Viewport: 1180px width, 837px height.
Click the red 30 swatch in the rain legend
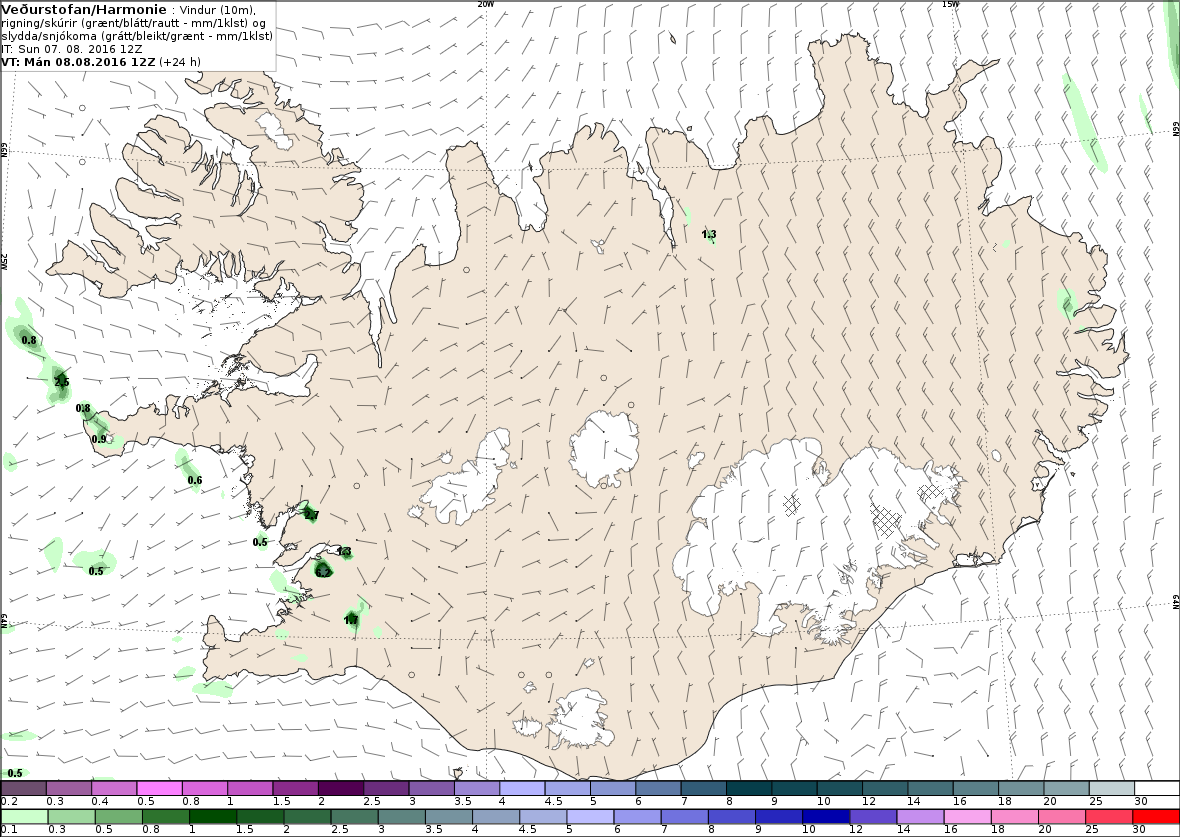1156,816
